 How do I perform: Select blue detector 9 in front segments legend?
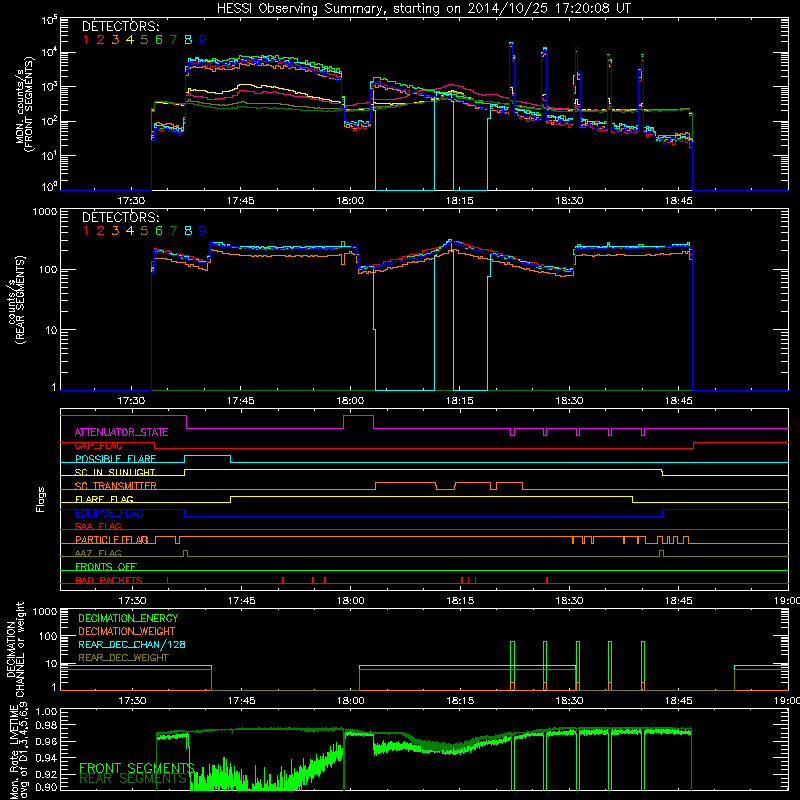click(203, 40)
